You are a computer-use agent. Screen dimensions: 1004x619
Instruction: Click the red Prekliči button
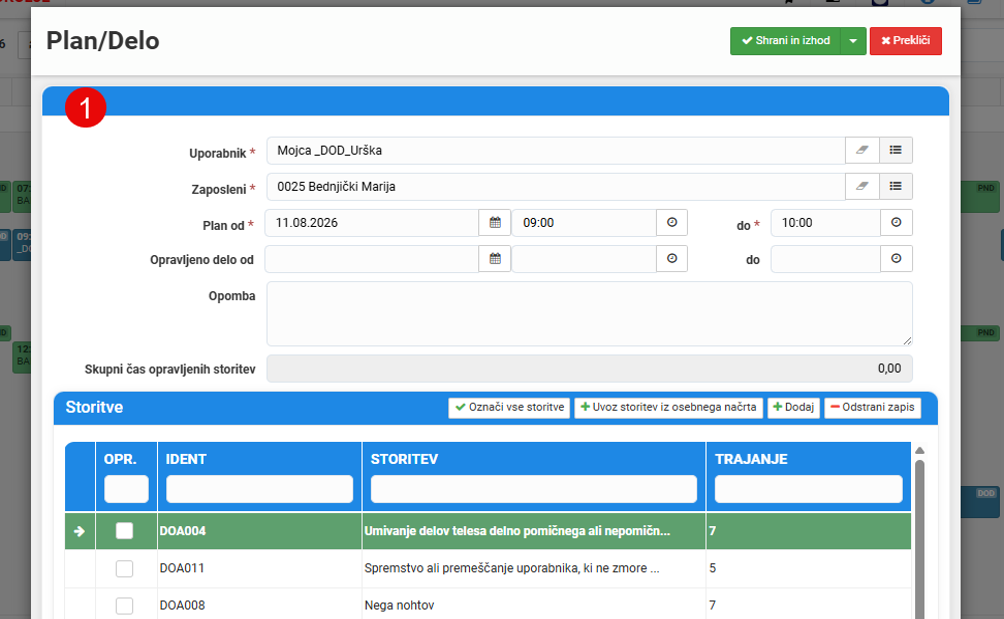[905, 41]
